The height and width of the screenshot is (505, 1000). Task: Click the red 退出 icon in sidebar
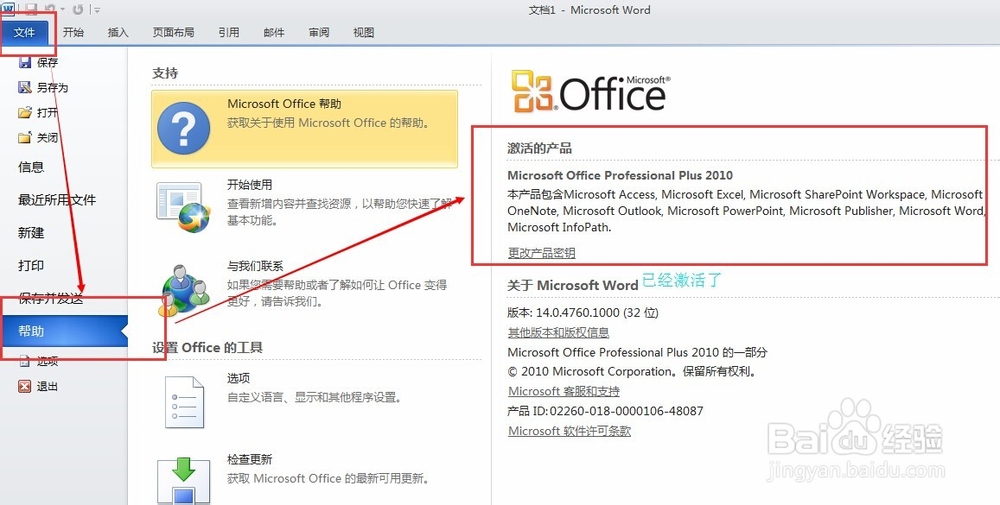tap(24, 386)
